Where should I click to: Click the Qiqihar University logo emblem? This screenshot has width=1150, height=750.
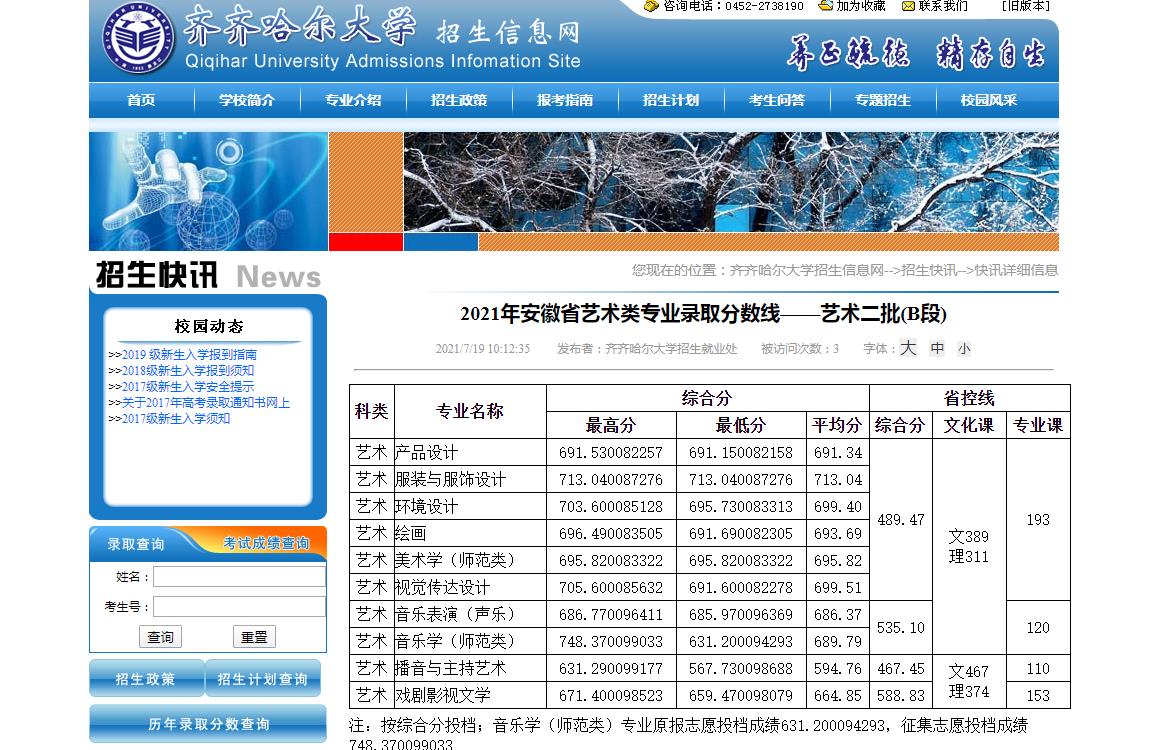click(x=138, y=37)
